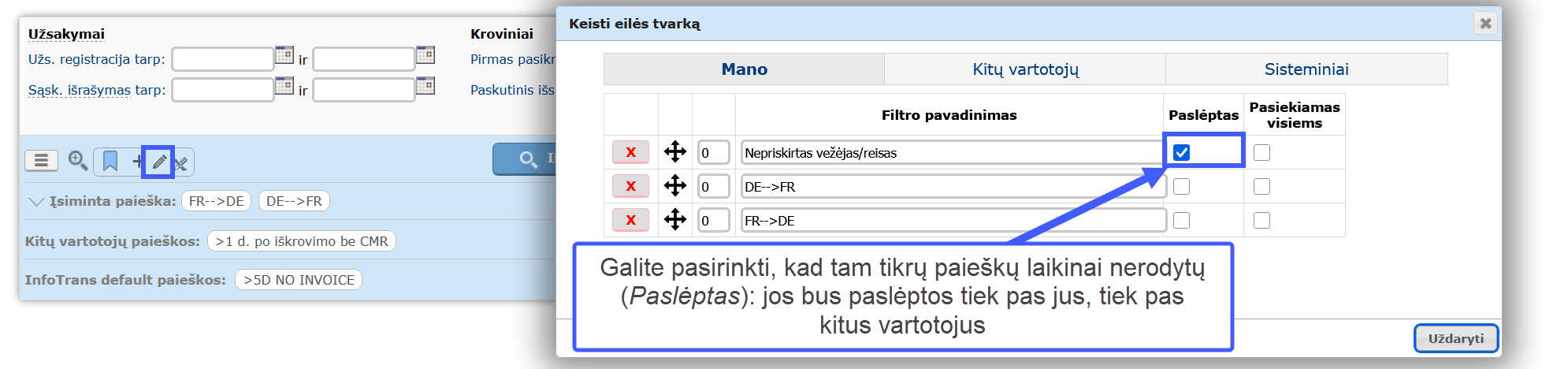Click the DE-->FR filter name field

(x=953, y=186)
